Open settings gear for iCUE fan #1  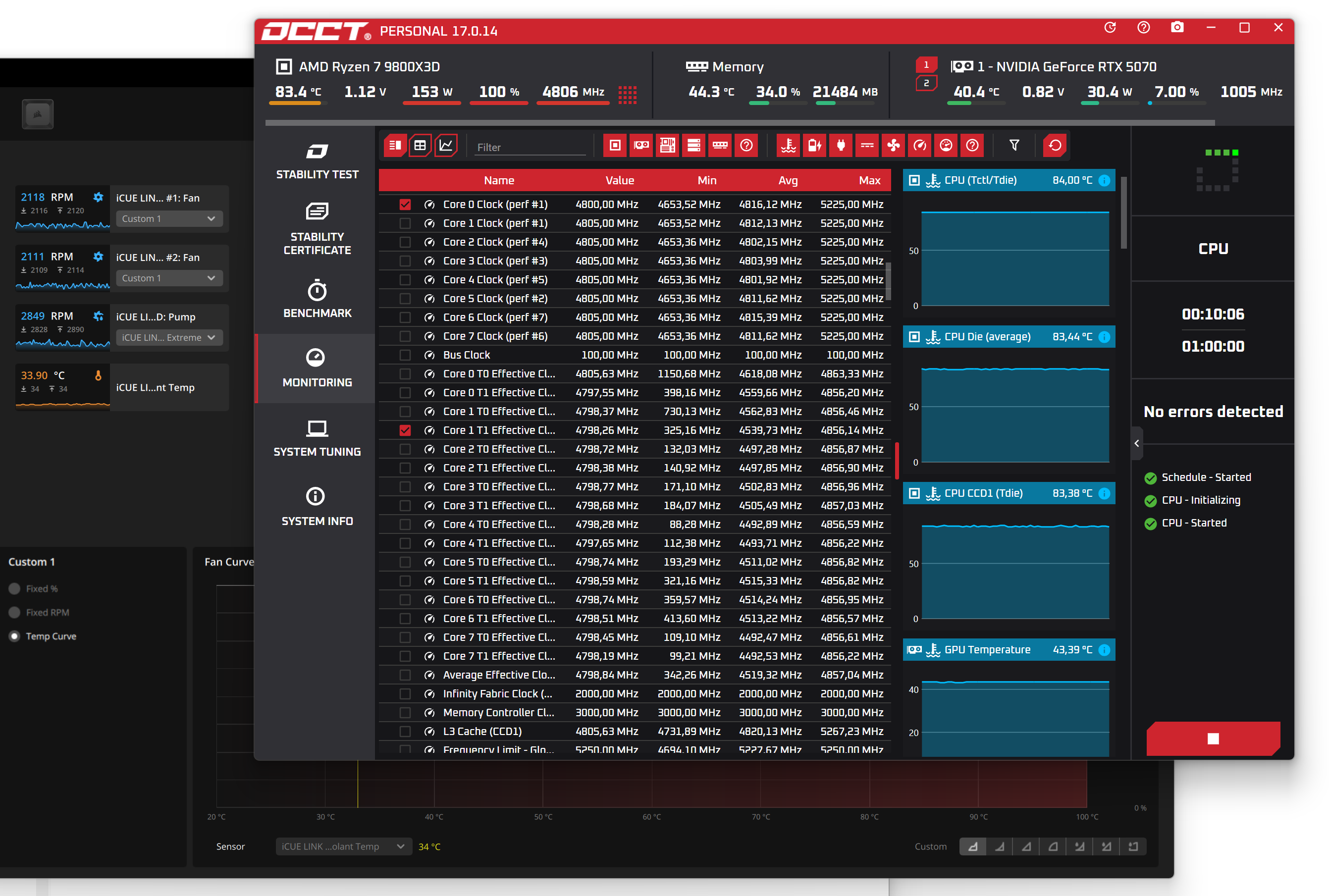click(x=98, y=197)
